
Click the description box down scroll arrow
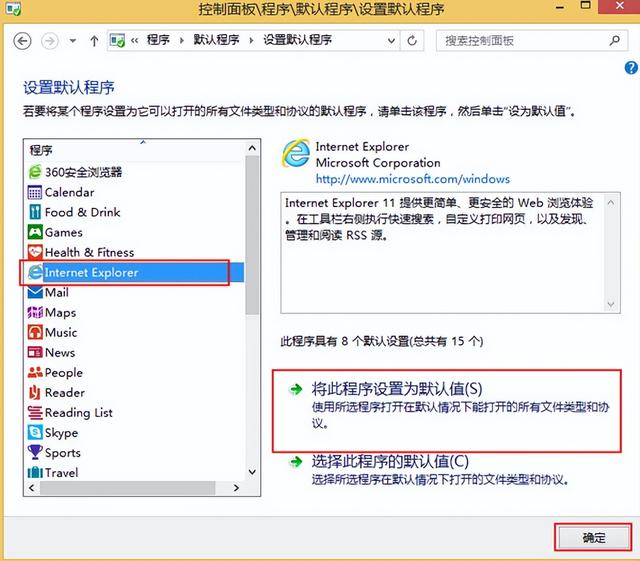(x=611, y=304)
